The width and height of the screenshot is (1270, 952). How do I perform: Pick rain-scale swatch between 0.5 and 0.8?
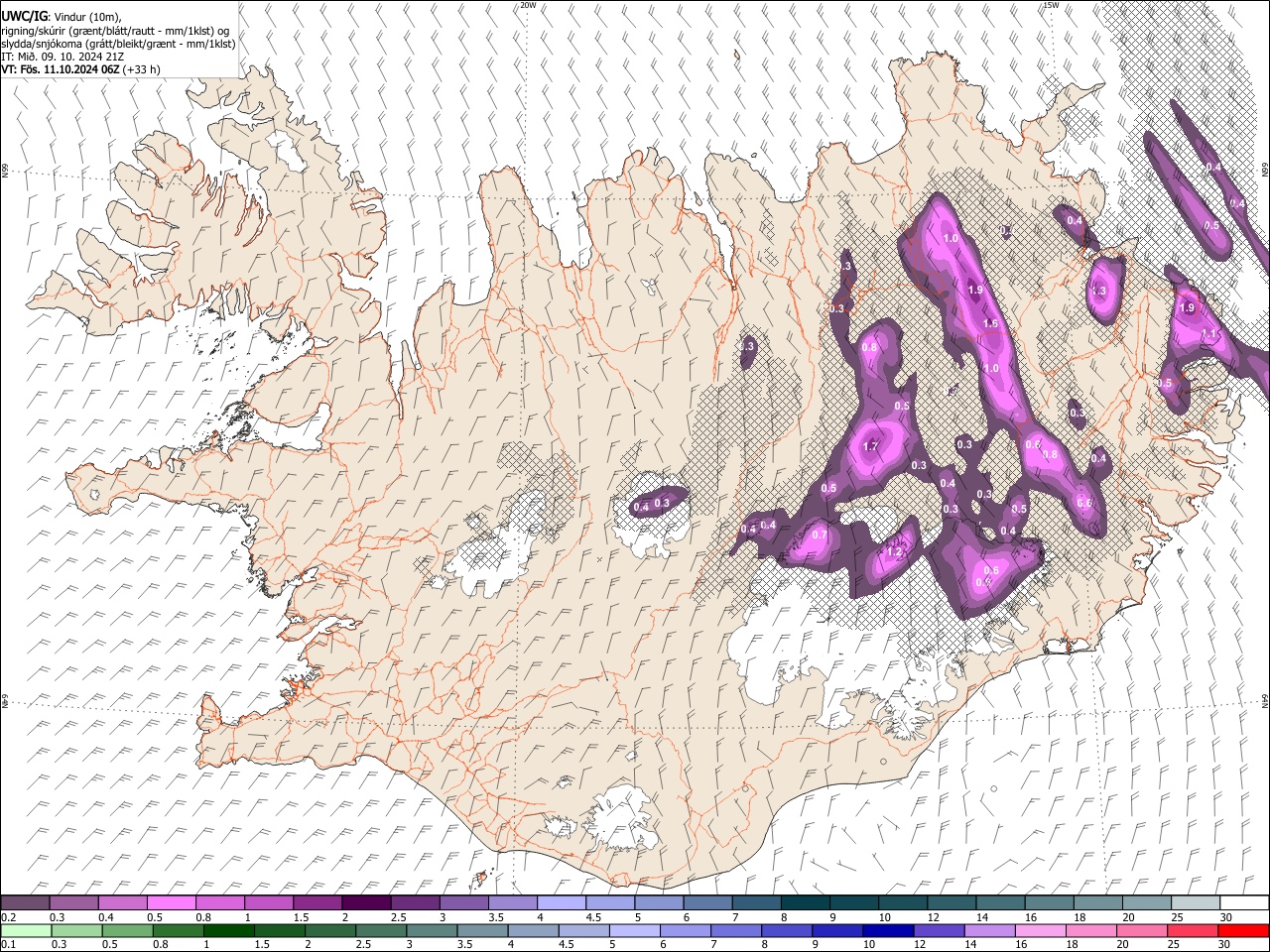point(127,931)
